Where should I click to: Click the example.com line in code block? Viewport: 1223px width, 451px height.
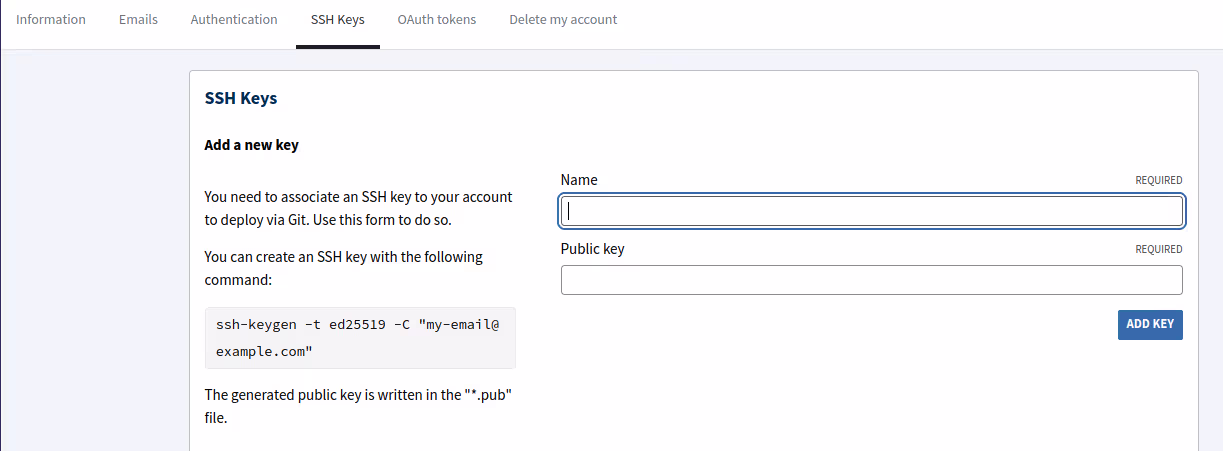point(265,352)
